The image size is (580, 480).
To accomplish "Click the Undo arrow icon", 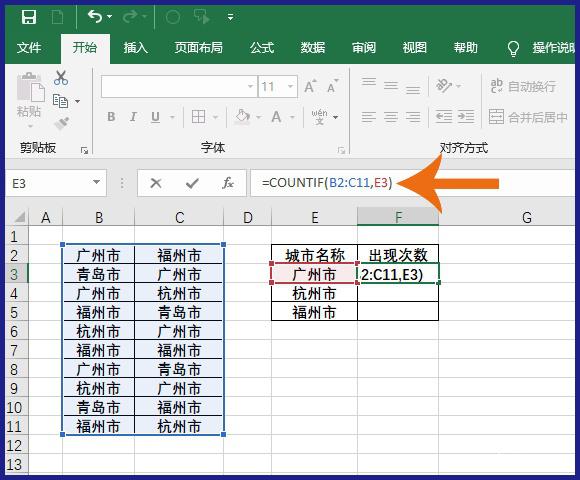I will coord(95,17).
